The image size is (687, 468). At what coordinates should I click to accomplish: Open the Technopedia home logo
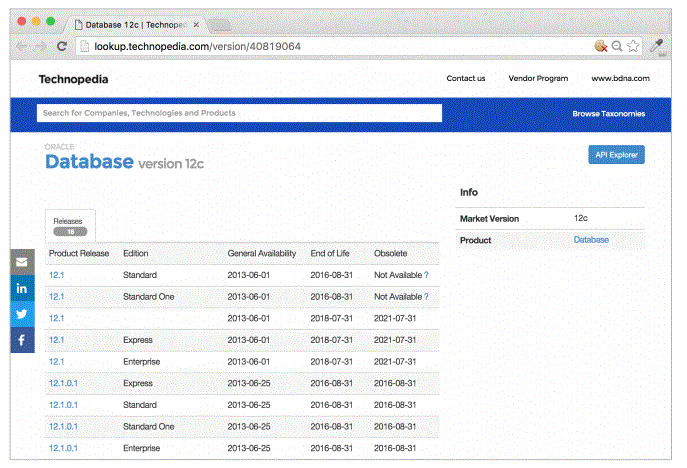[x=74, y=79]
